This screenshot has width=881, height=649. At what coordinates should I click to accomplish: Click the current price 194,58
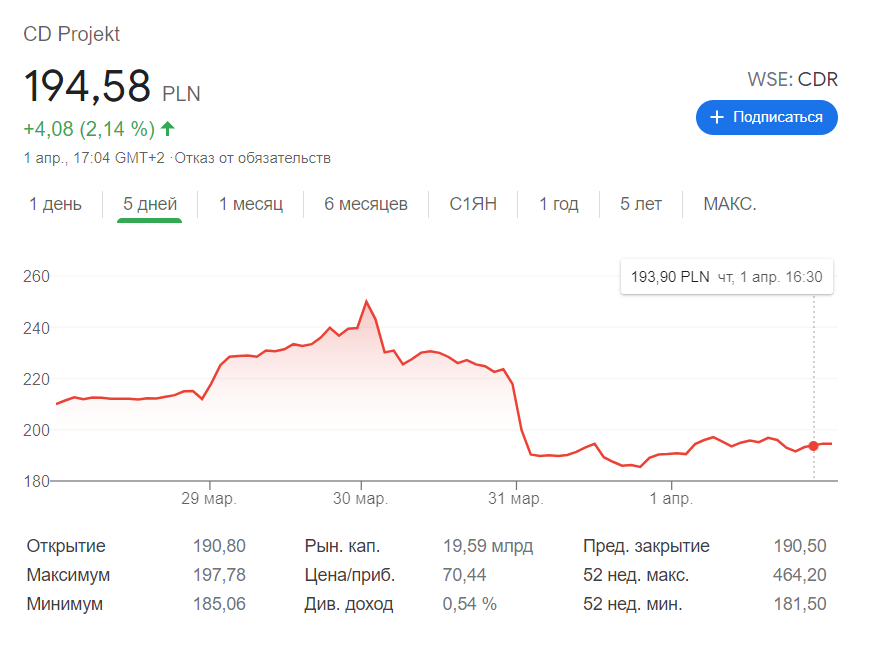87,86
